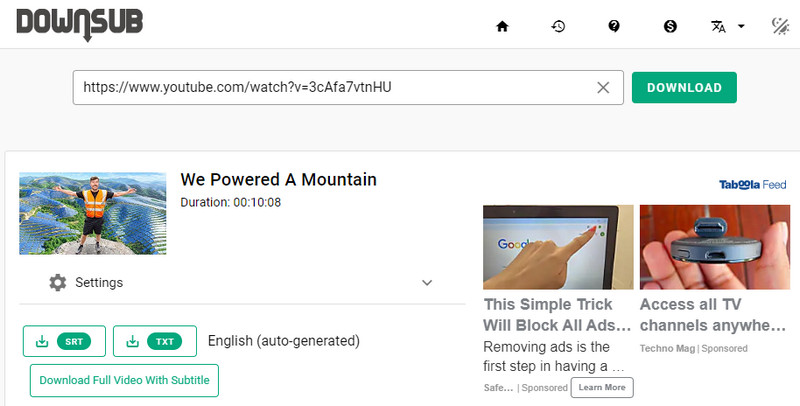Click Download Full Video With Subtitle

[x=124, y=380]
